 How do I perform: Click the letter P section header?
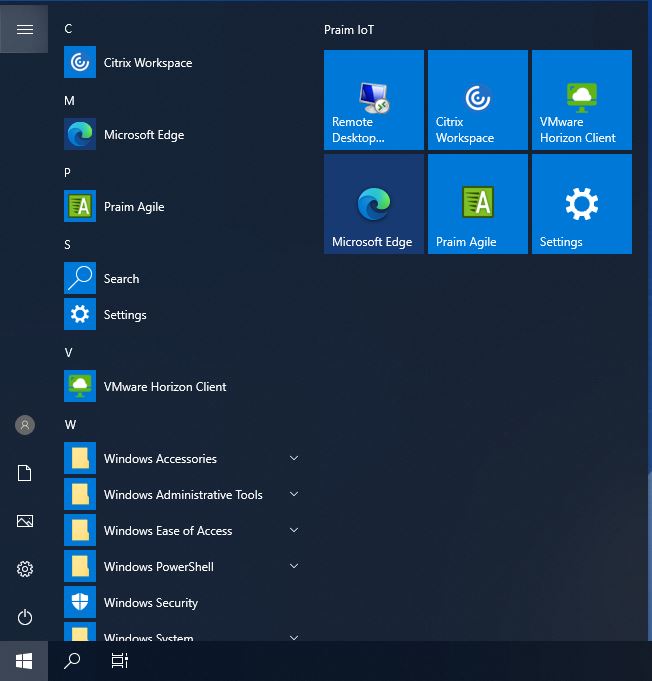click(x=67, y=173)
